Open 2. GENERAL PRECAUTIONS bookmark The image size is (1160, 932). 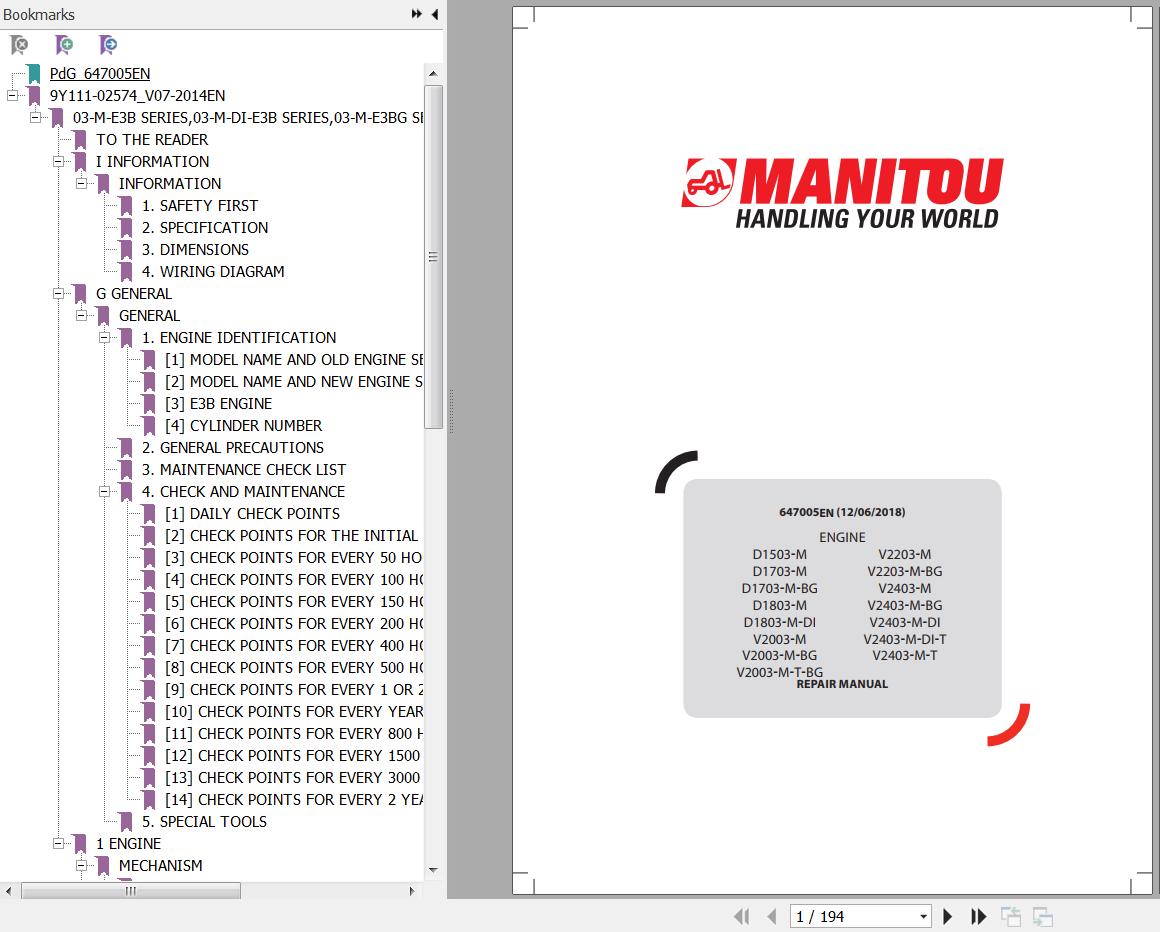coord(233,448)
